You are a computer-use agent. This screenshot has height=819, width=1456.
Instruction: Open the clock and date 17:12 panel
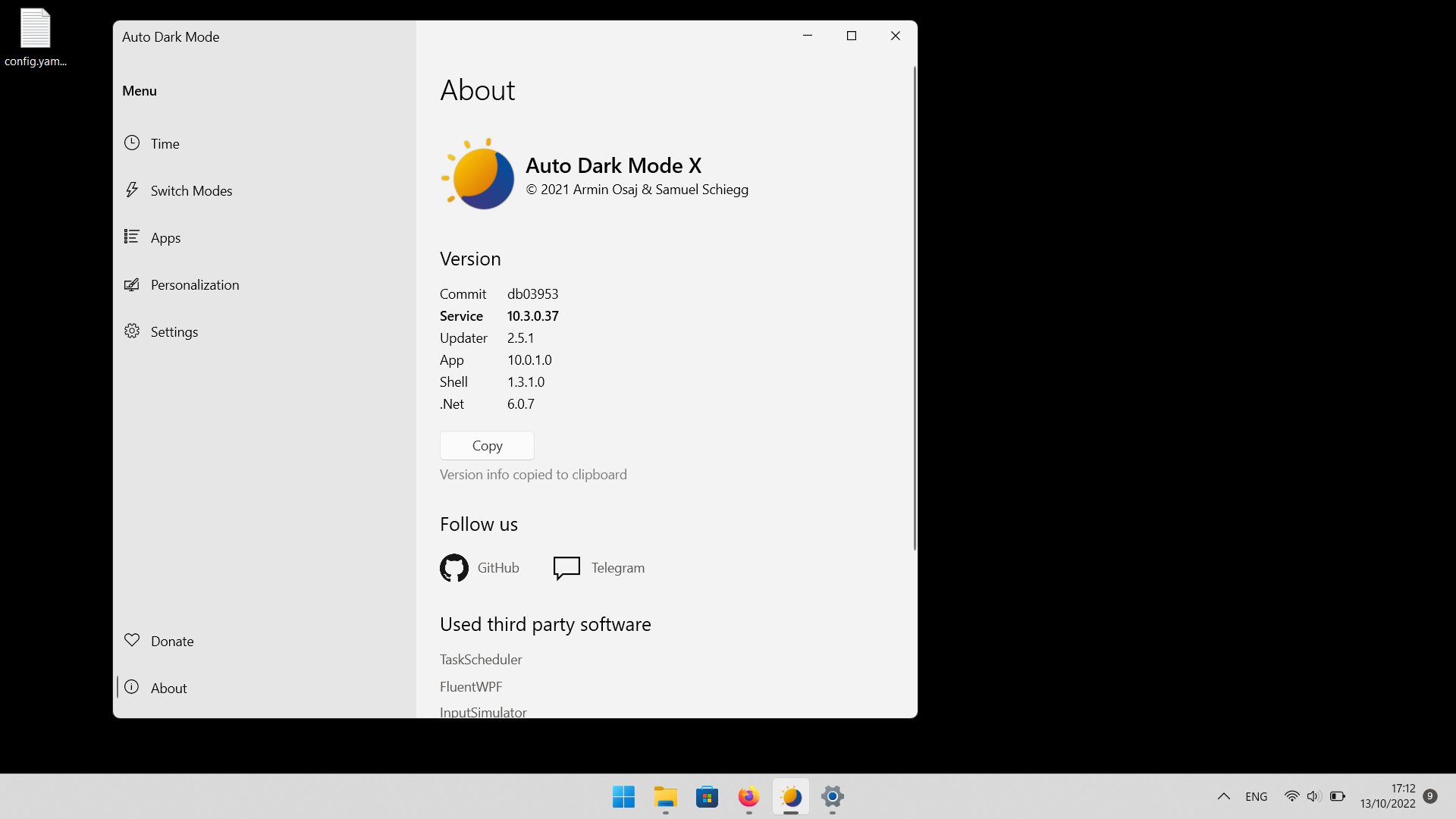tap(1388, 796)
